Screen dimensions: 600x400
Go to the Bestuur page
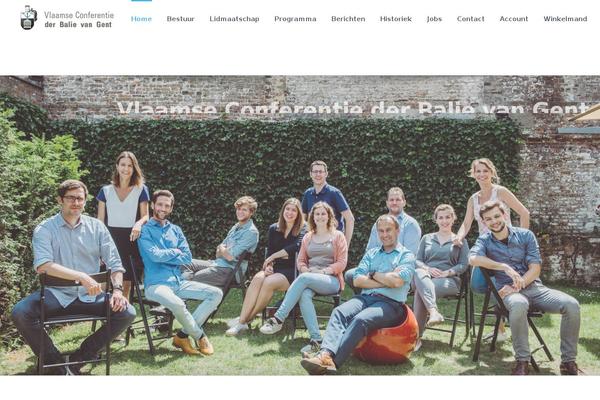(181, 19)
